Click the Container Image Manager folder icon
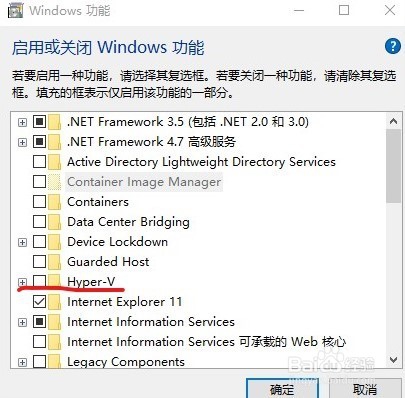 coord(54,182)
